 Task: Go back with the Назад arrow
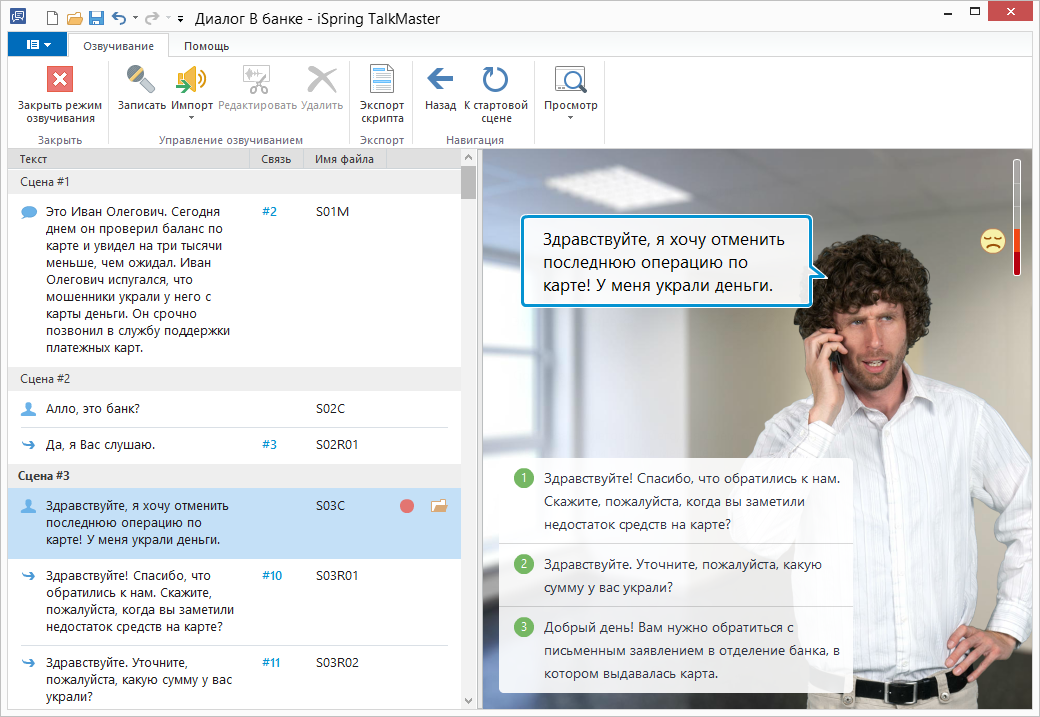point(440,79)
